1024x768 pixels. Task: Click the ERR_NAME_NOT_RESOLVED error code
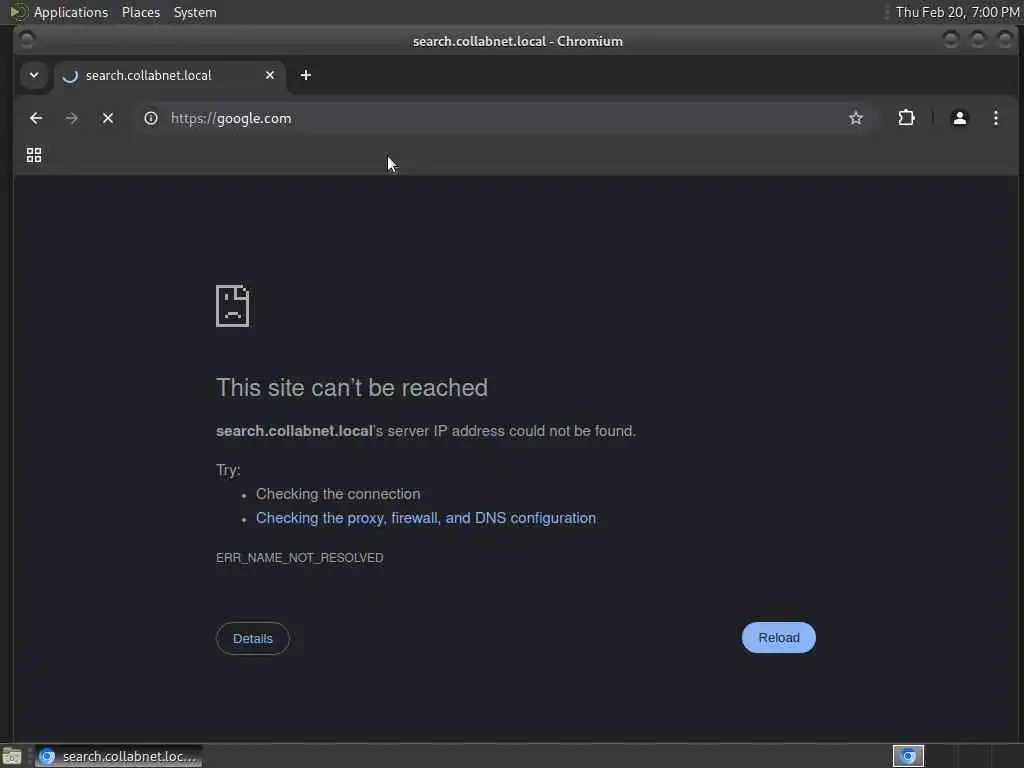coord(300,558)
